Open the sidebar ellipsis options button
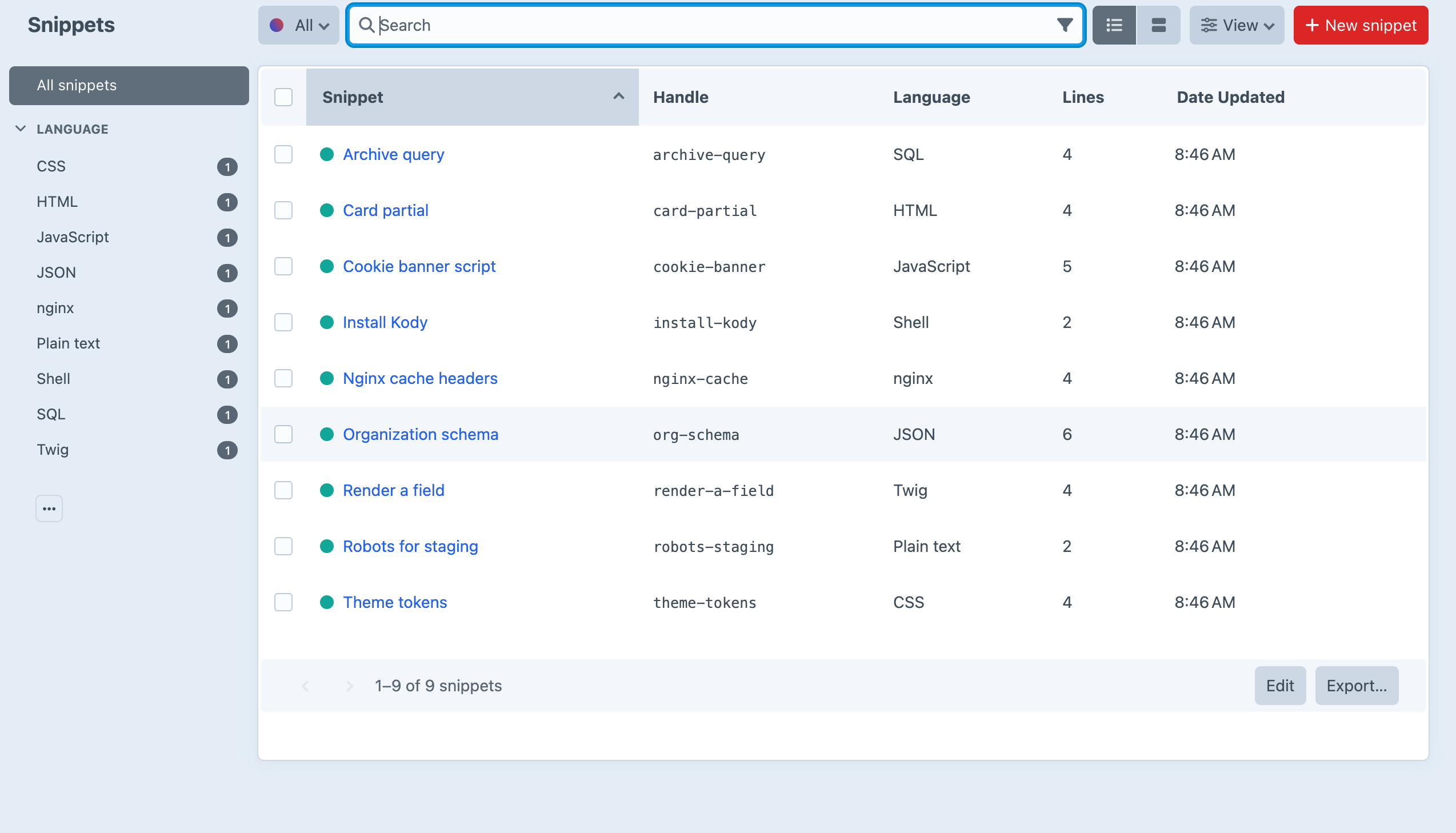Screen dimensions: 1456x833 tap(49, 508)
